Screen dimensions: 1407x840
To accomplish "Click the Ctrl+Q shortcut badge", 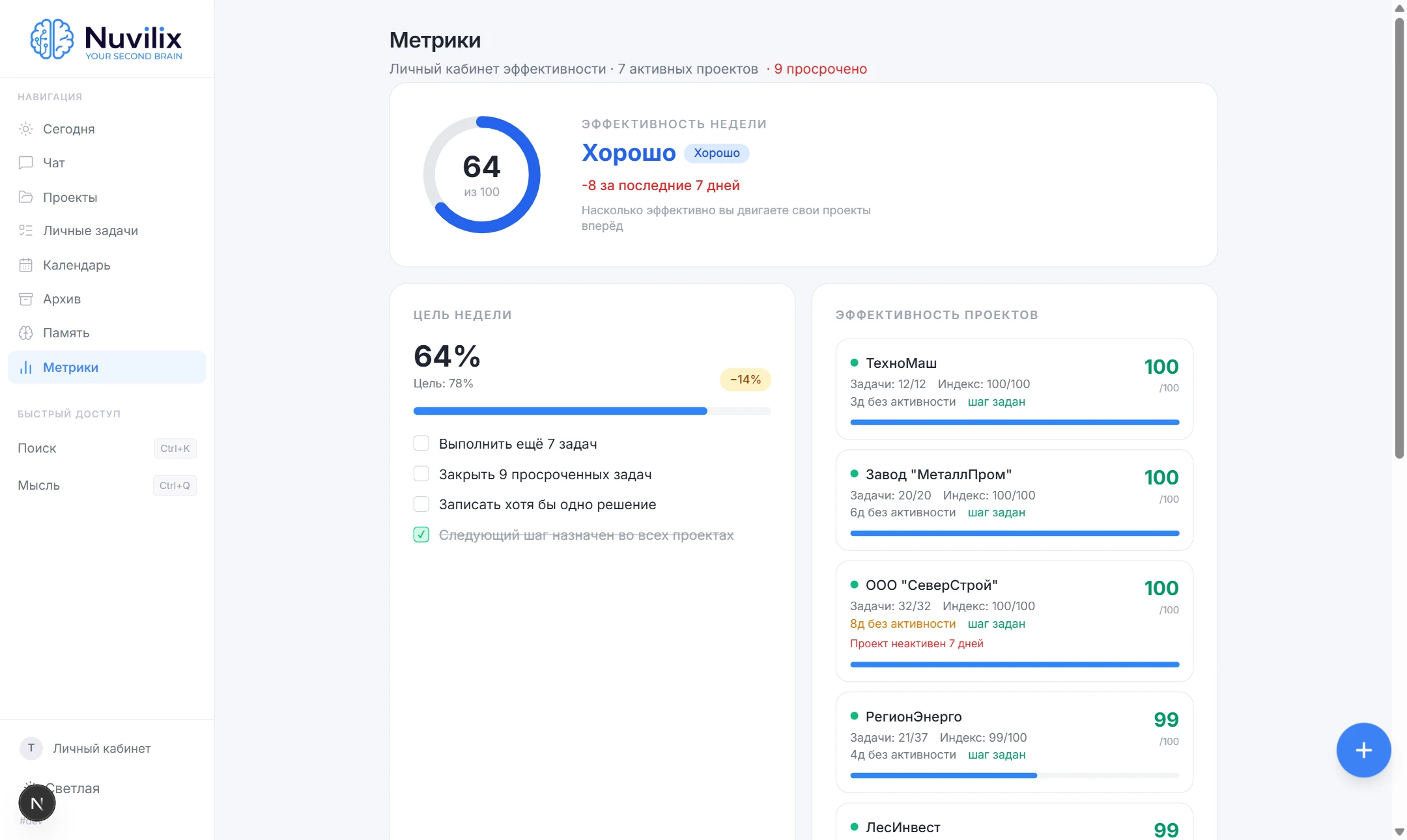I will [x=175, y=486].
